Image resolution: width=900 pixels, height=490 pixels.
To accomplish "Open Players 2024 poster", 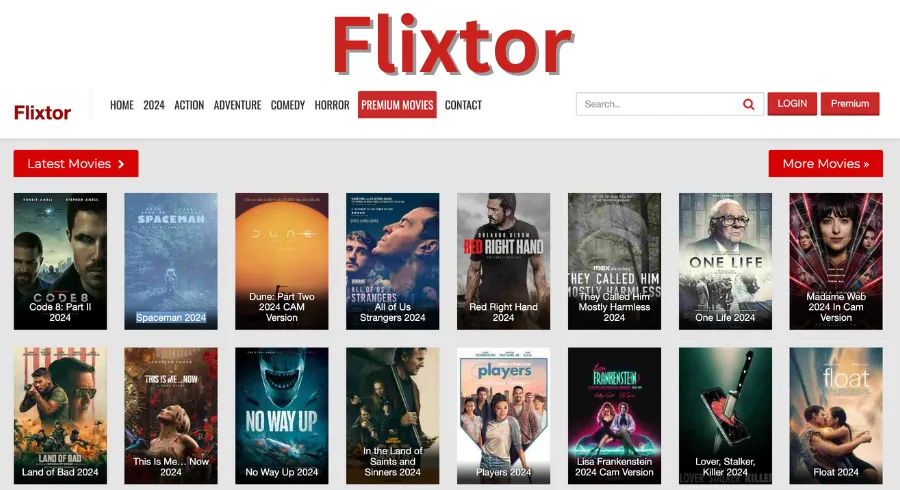I will [503, 415].
